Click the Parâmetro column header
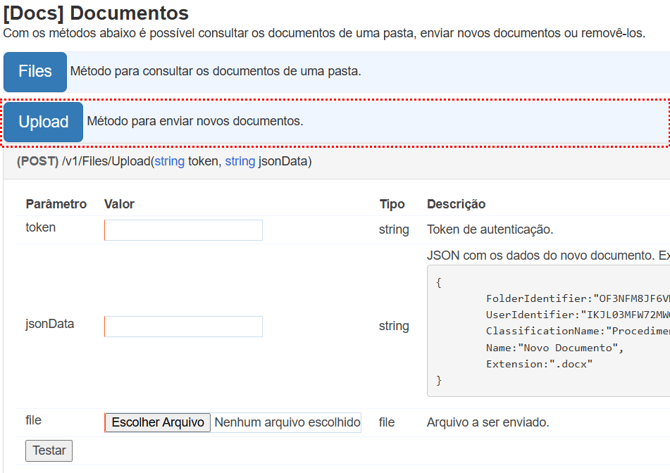This screenshot has width=670, height=473. pos(56,204)
